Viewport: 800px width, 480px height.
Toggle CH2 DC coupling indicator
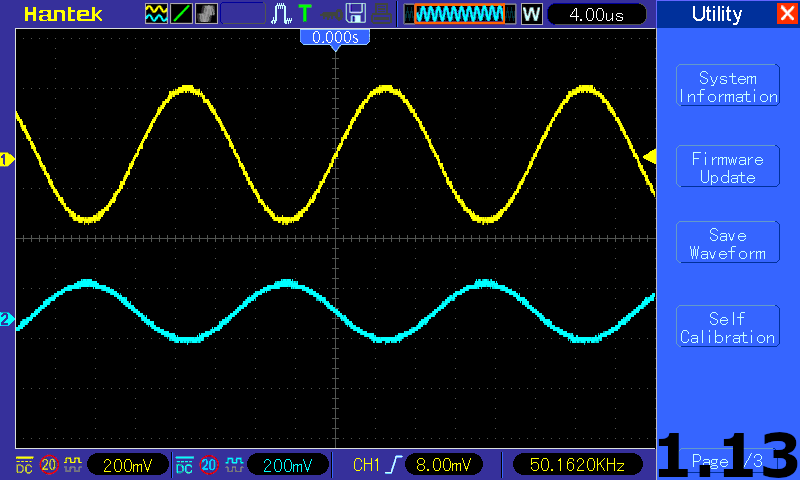(x=184, y=464)
